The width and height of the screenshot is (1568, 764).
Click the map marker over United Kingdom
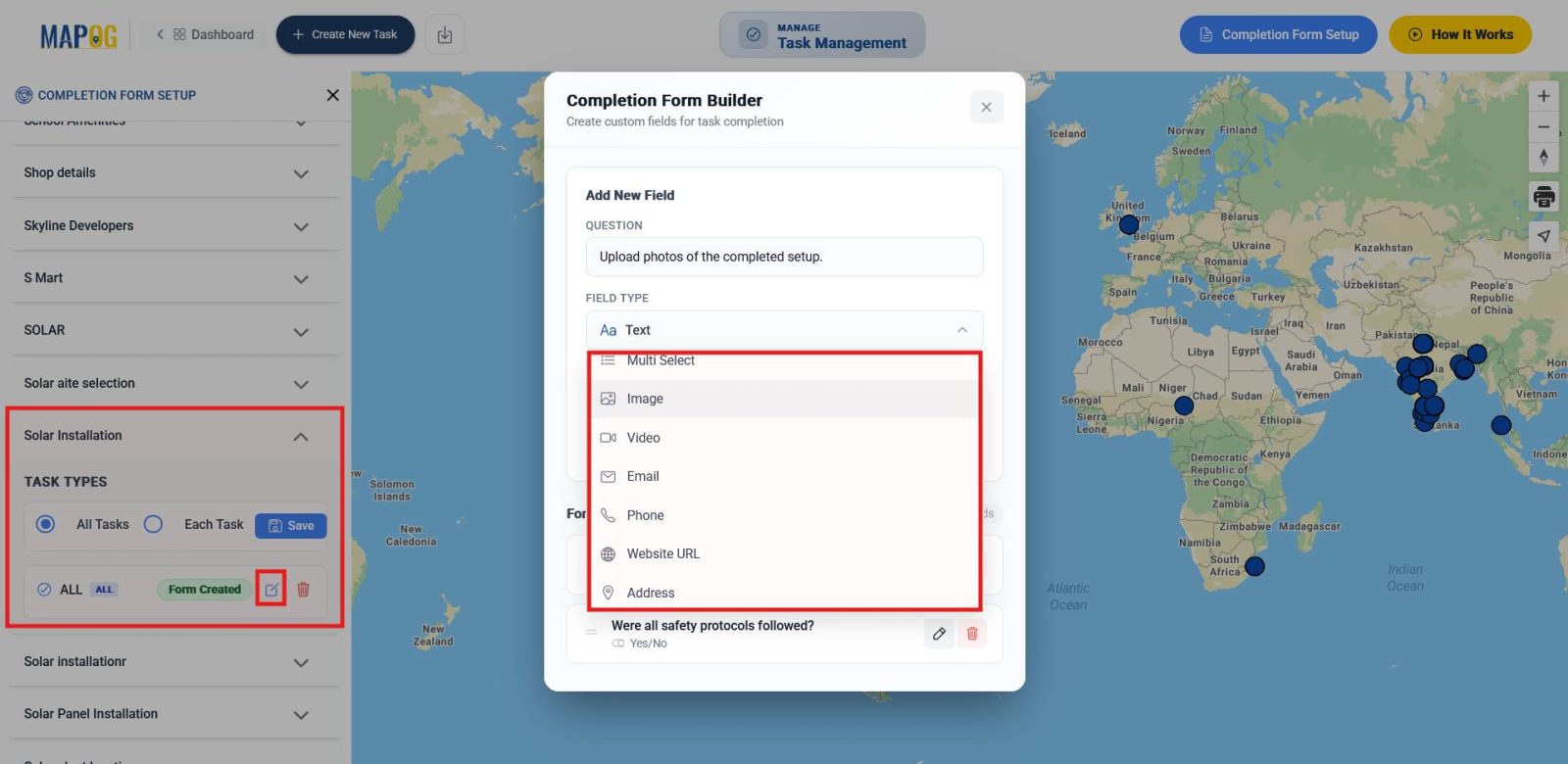1129,224
